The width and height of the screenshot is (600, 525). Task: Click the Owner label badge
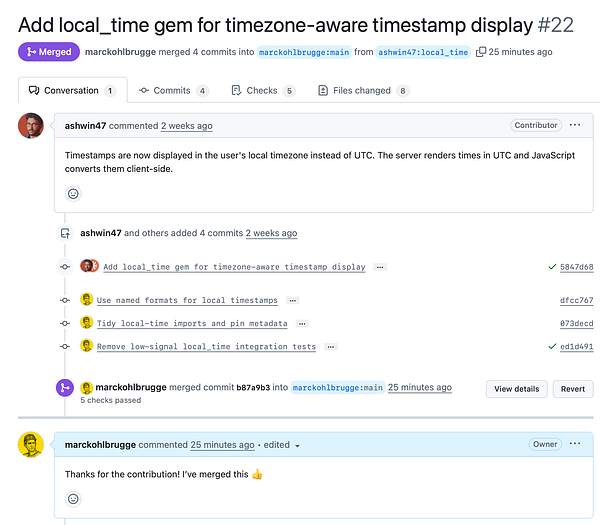coord(545,444)
